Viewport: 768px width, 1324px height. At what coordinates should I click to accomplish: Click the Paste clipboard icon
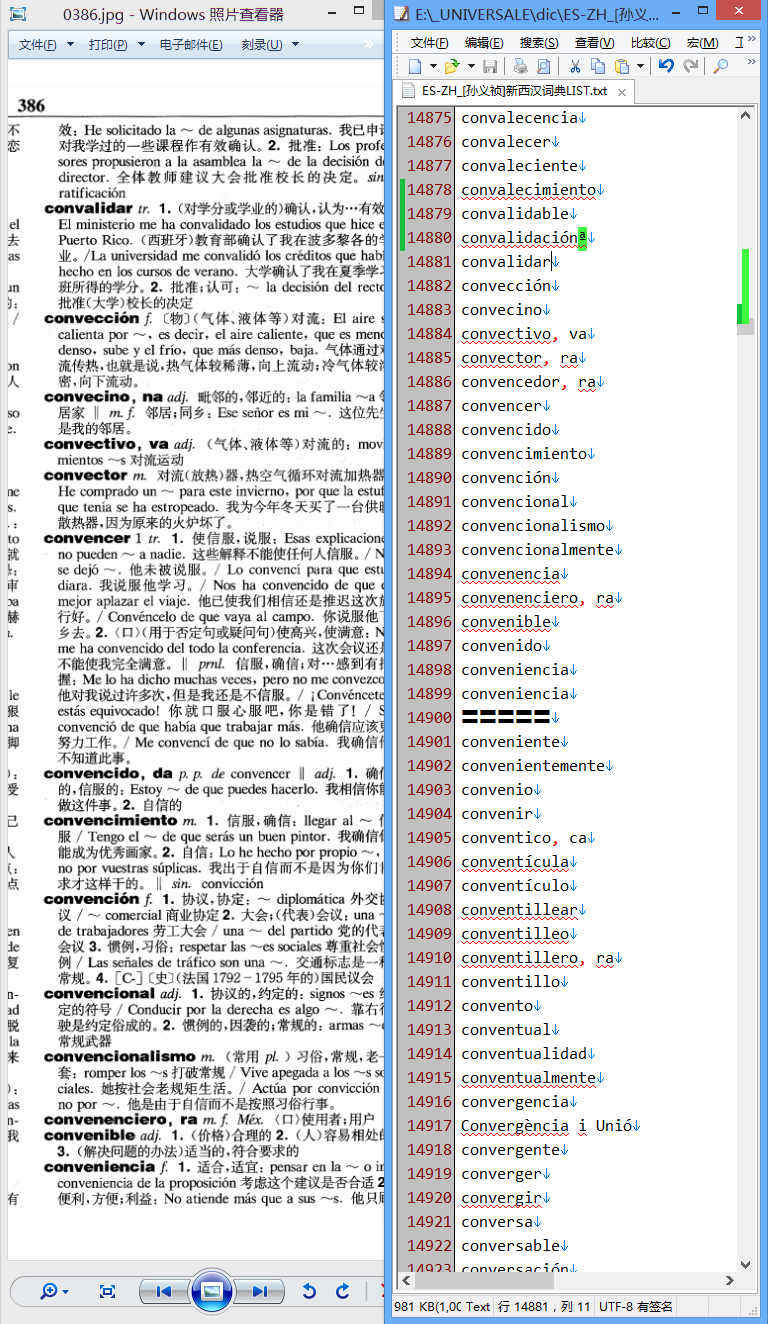622,66
